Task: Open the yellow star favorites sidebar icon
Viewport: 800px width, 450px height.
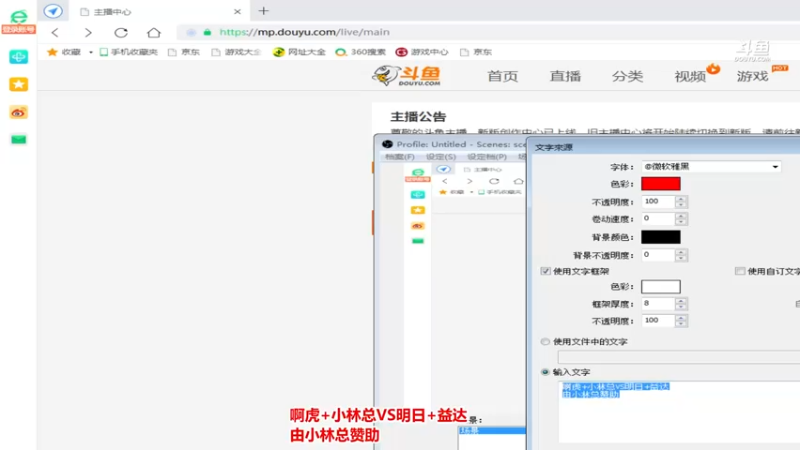Action: [x=18, y=84]
